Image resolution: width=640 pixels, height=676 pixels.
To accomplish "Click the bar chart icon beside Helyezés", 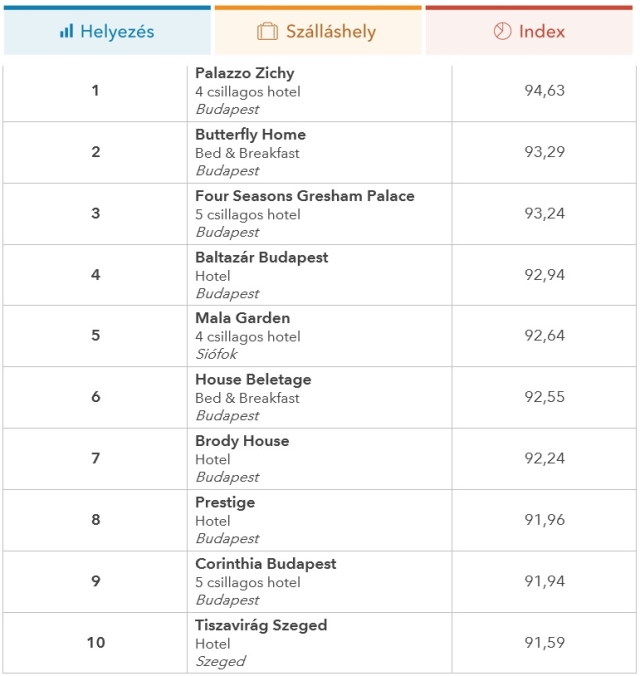I will [x=66, y=32].
